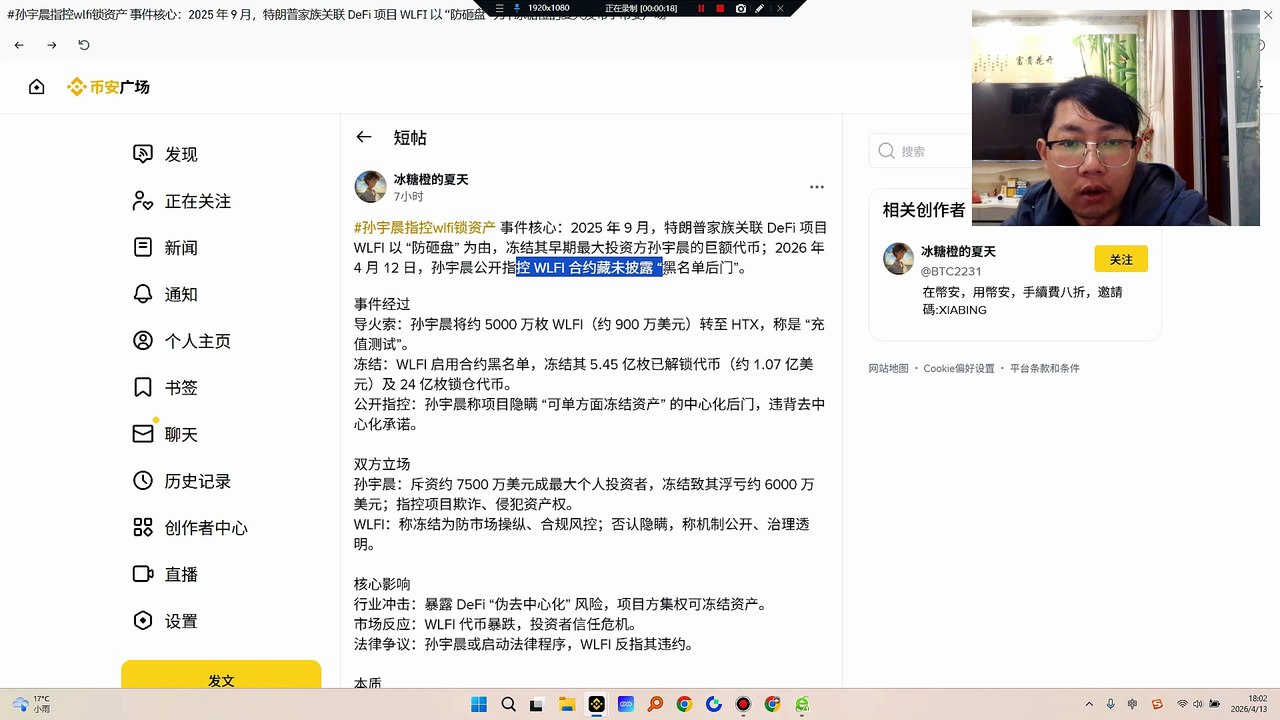The height and width of the screenshot is (720, 1280).
Task: Take a screenshot with the recorder camera icon
Action: pos(740,8)
